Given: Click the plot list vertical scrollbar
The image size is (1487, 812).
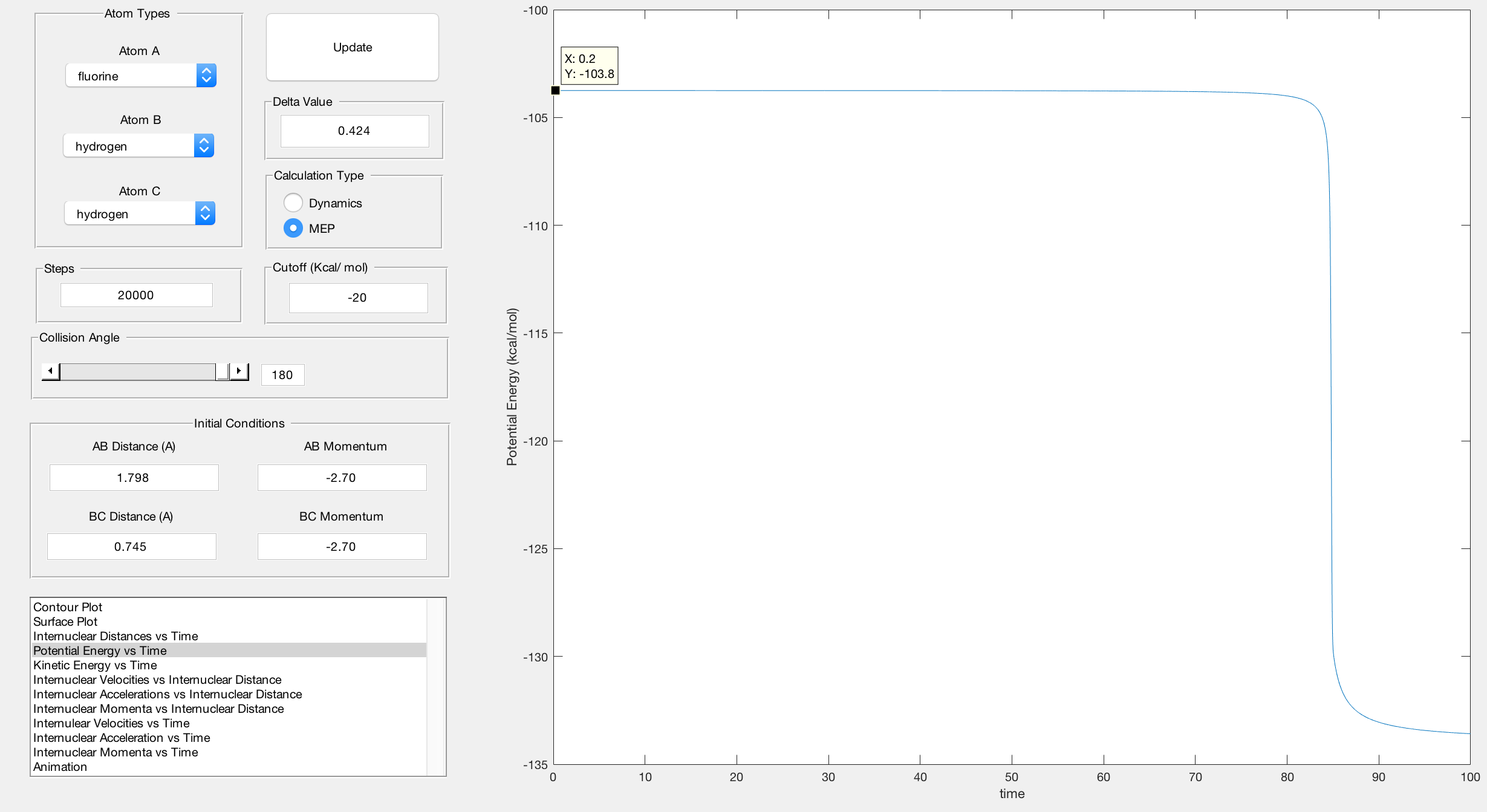Looking at the screenshot, I should tap(435, 686).
